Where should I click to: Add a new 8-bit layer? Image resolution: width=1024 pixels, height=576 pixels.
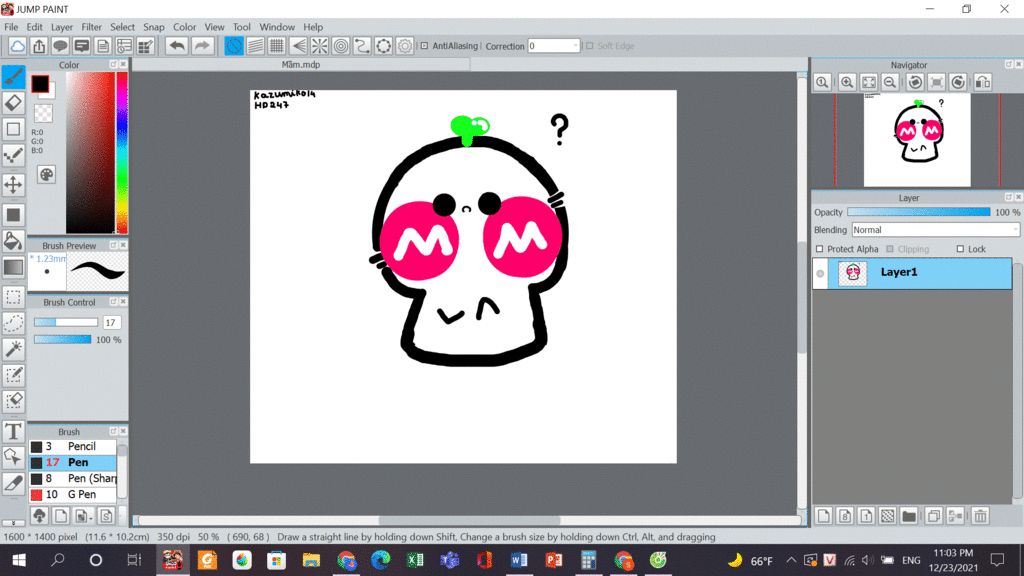click(x=845, y=516)
